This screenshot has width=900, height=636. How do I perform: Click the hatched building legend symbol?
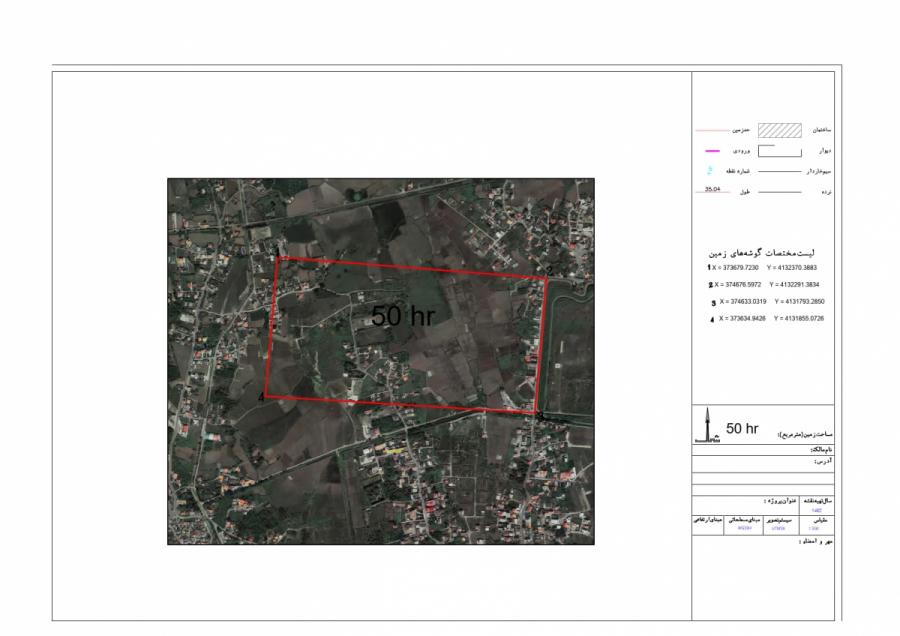[779, 130]
